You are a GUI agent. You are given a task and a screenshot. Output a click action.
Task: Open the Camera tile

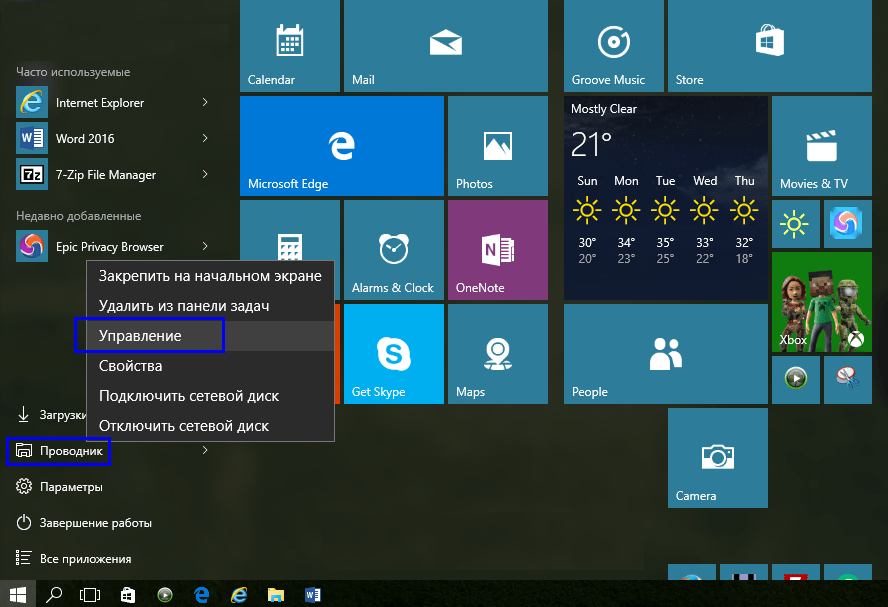tap(716, 457)
